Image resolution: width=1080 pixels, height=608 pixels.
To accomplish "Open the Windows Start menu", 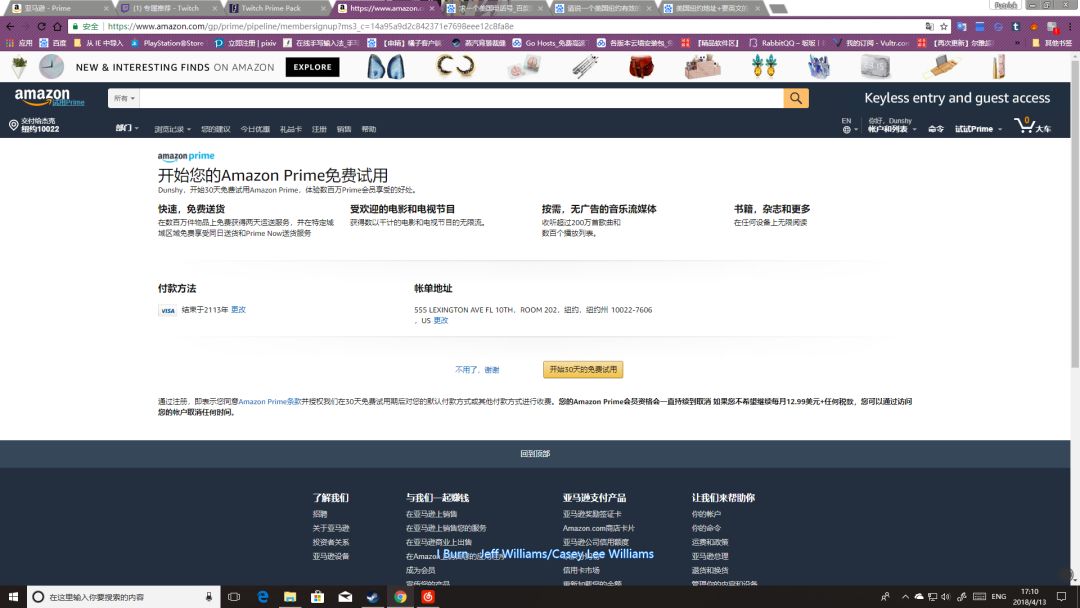I will tap(13, 596).
